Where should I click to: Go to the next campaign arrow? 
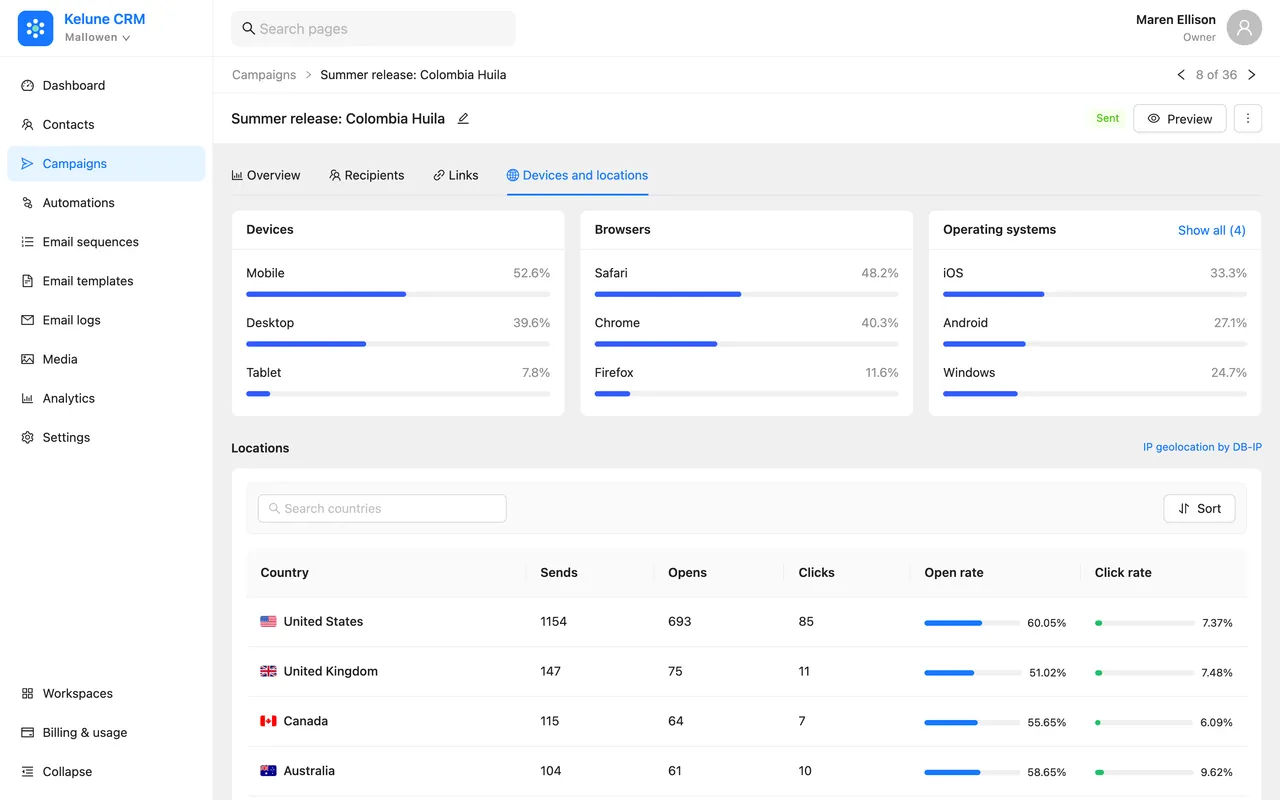1251,75
